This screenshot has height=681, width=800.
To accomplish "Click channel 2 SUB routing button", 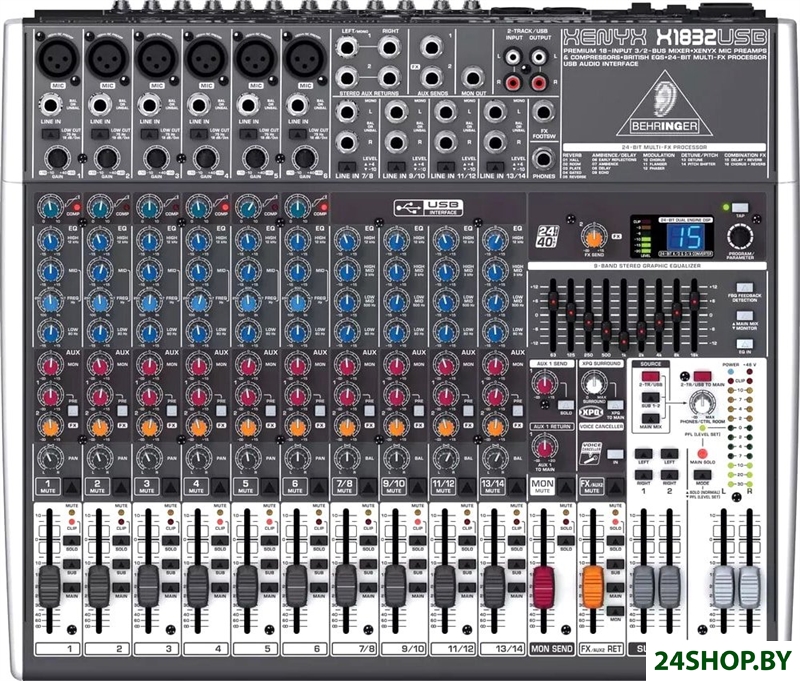I will tap(121, 564).
